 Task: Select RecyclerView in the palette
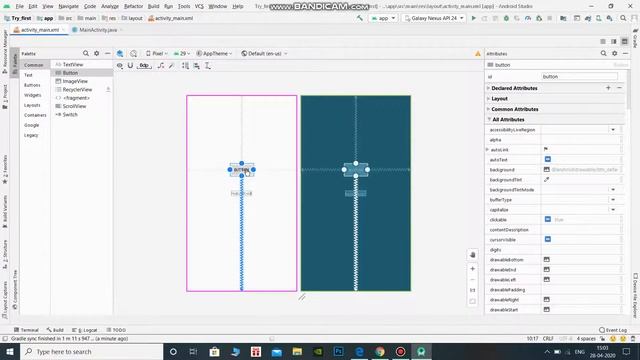[77, 89]
